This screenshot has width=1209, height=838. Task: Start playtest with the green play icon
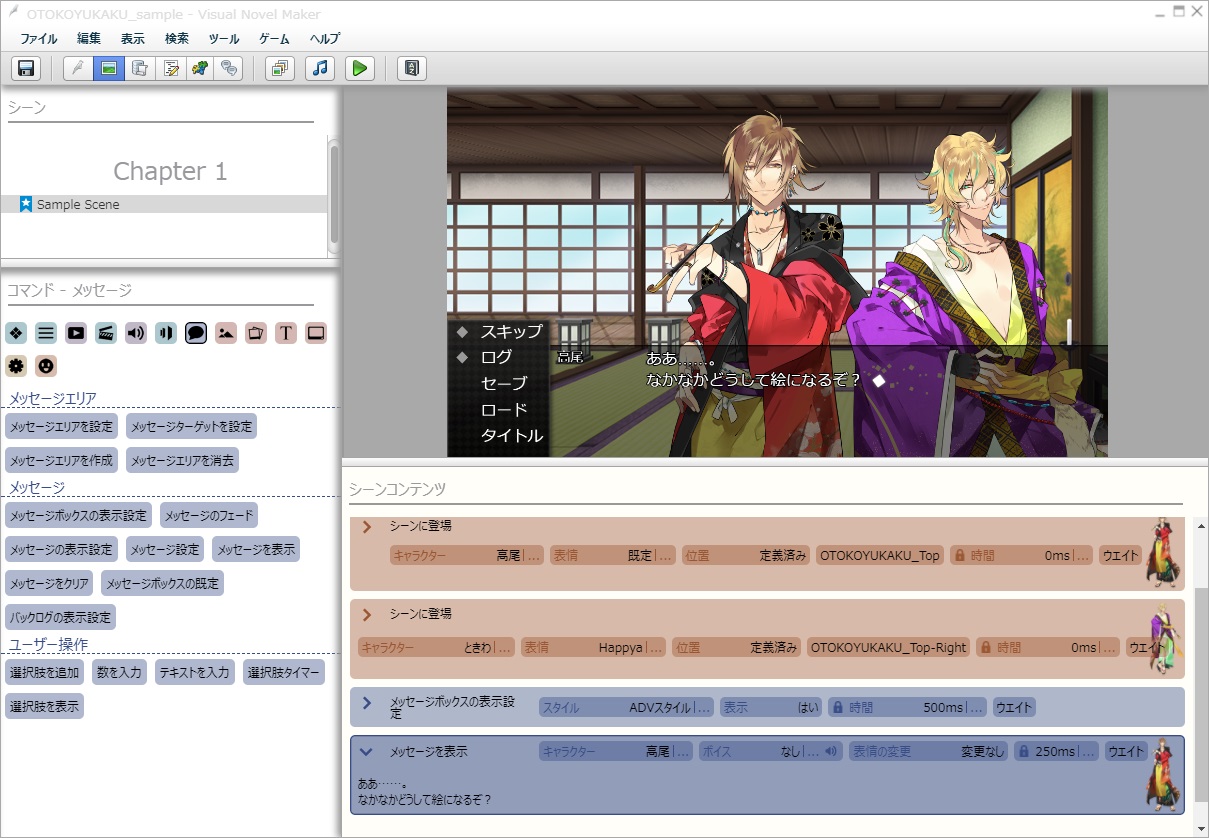pos(359,68)
